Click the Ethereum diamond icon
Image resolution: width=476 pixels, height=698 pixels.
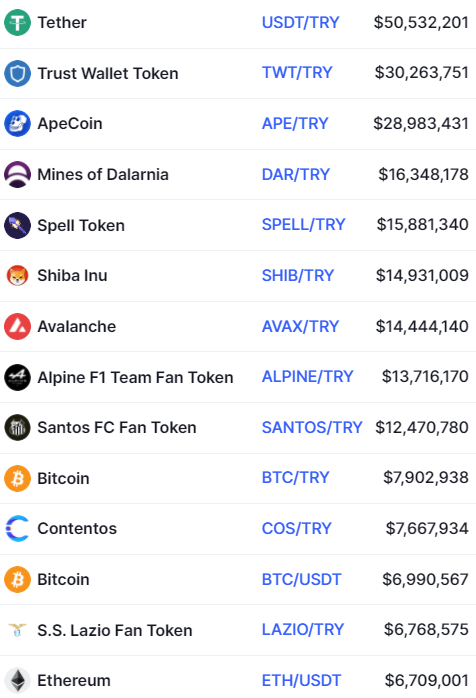(17, 681)
